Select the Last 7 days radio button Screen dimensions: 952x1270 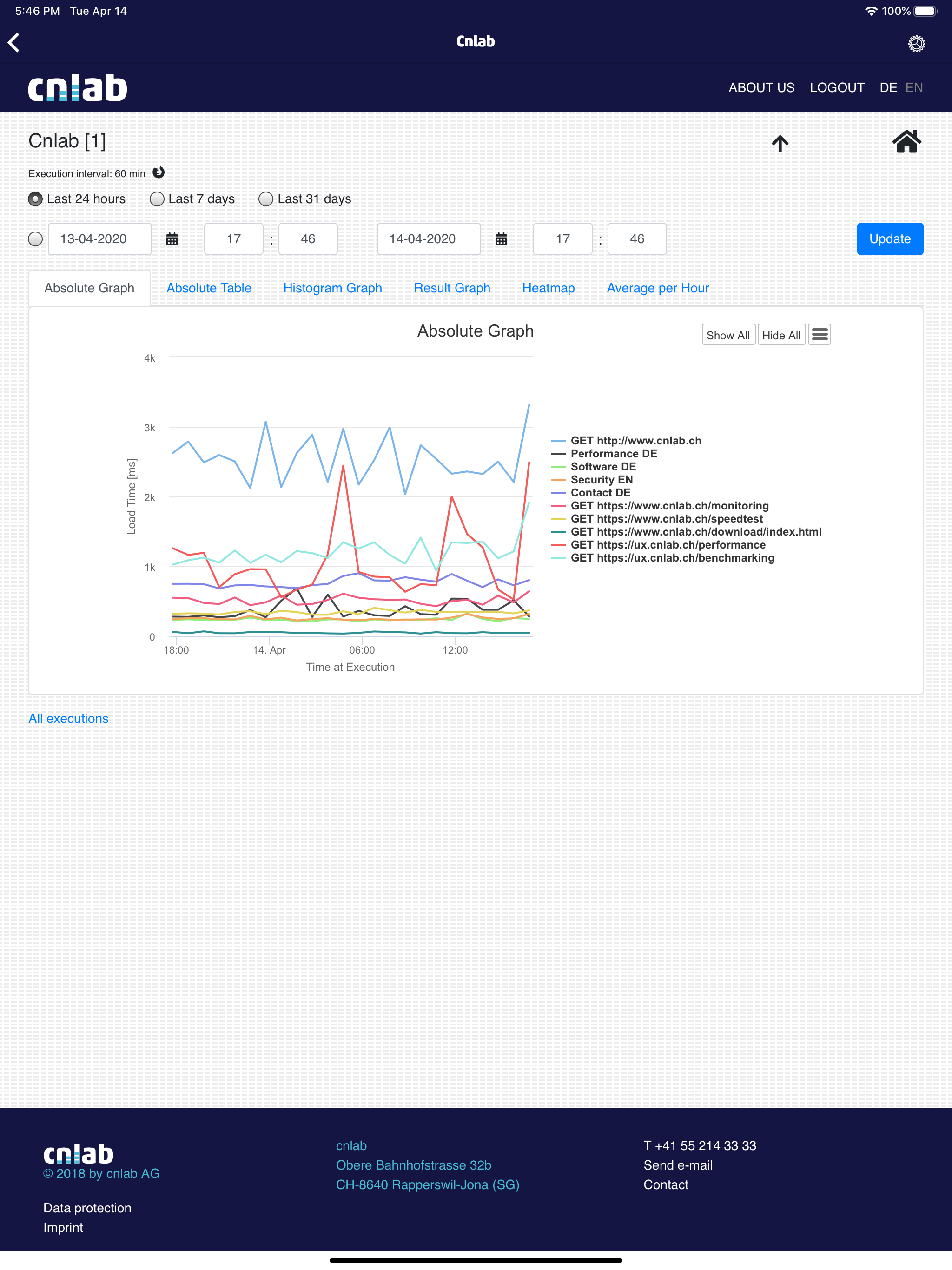click(157, 198)
